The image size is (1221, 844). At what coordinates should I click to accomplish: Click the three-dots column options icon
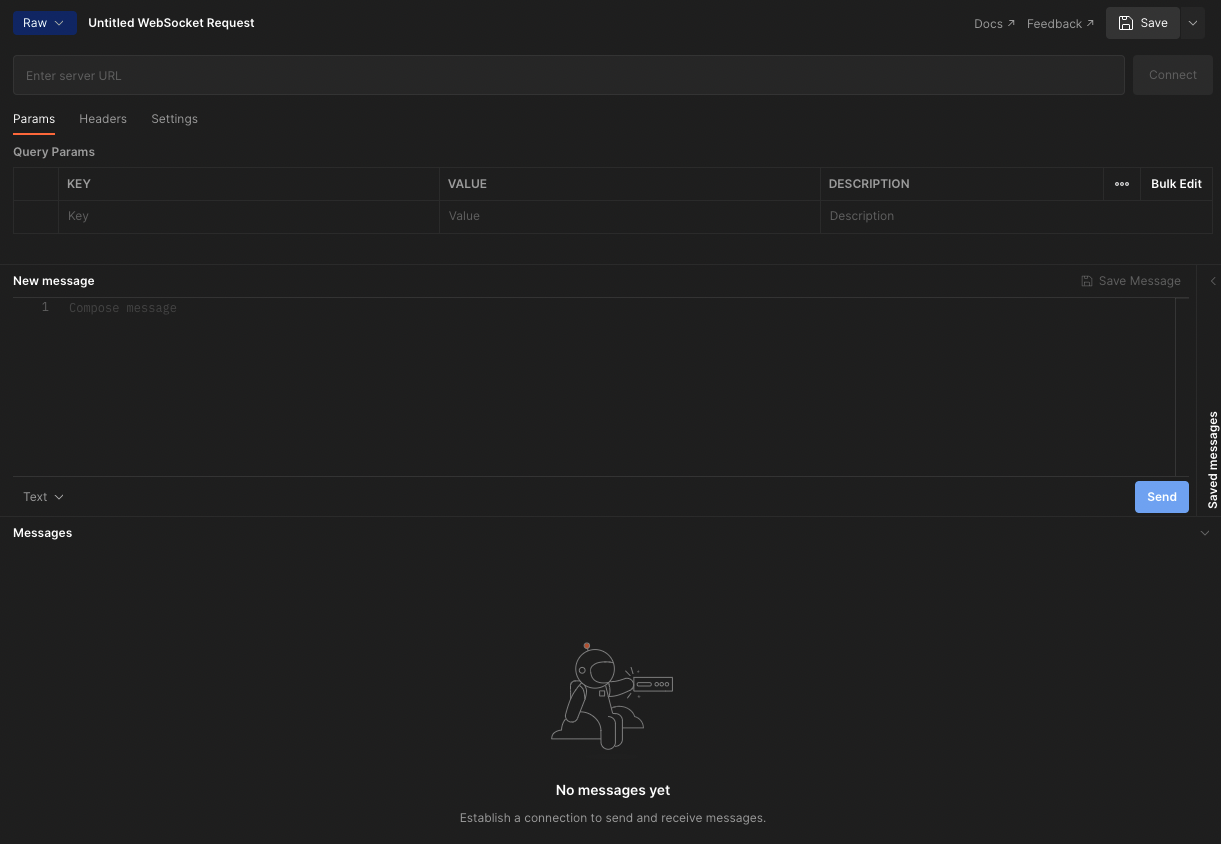1122,184
